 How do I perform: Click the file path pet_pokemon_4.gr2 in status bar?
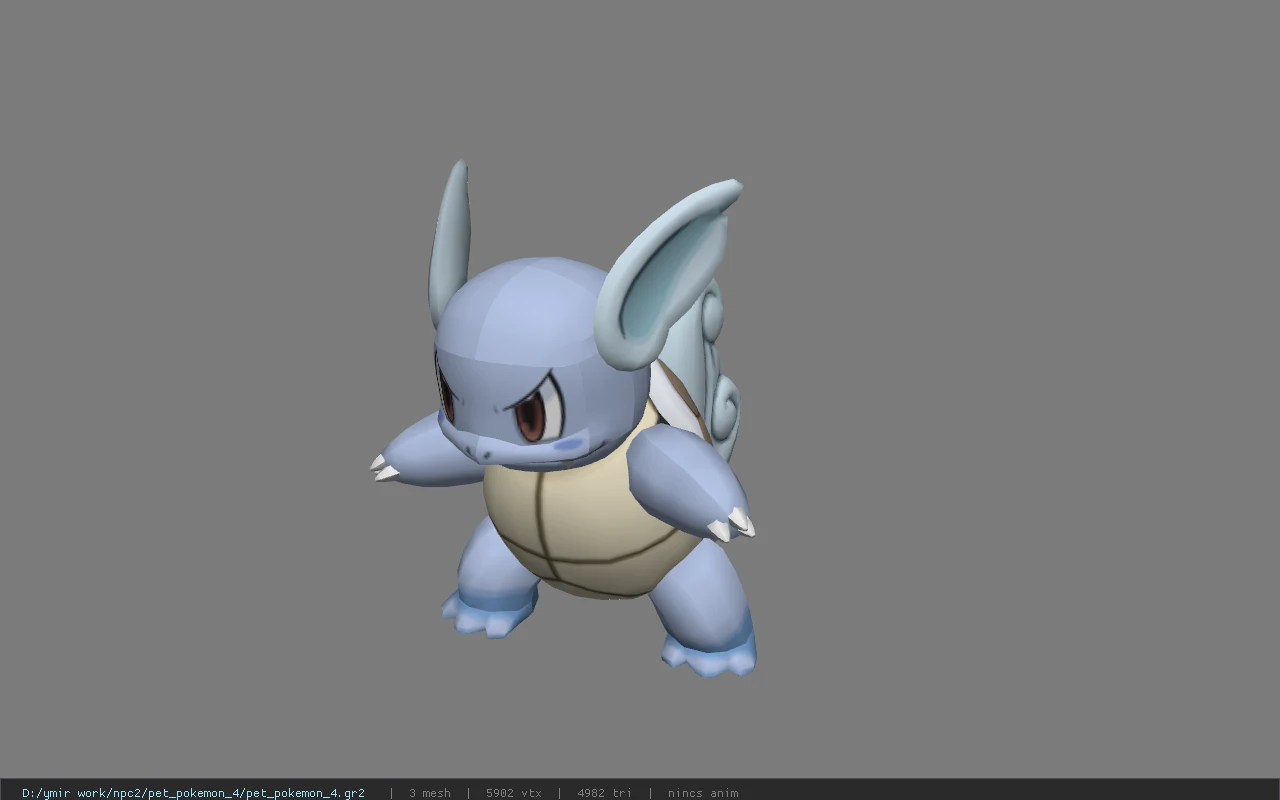(x=193, y=793)
